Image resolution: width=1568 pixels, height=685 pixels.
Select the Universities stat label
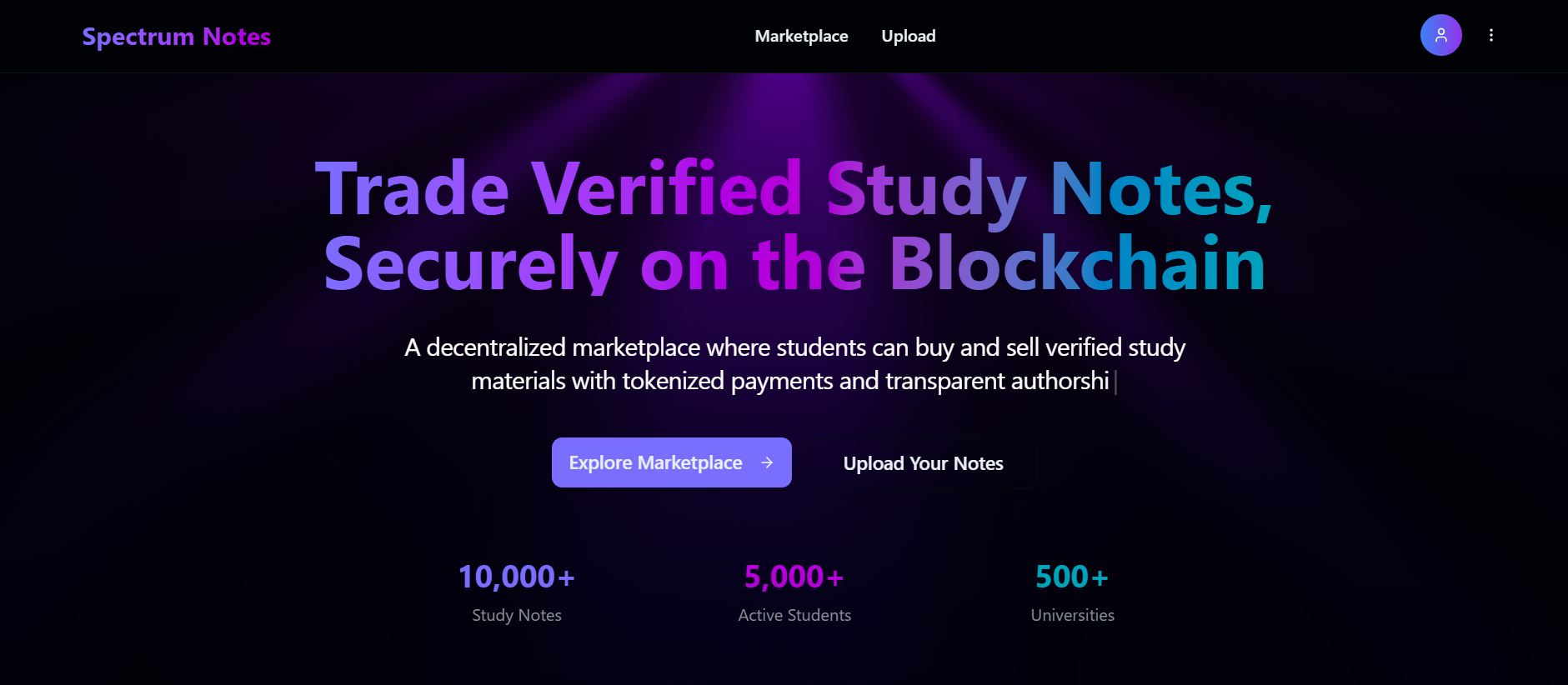coord(1072,615)
